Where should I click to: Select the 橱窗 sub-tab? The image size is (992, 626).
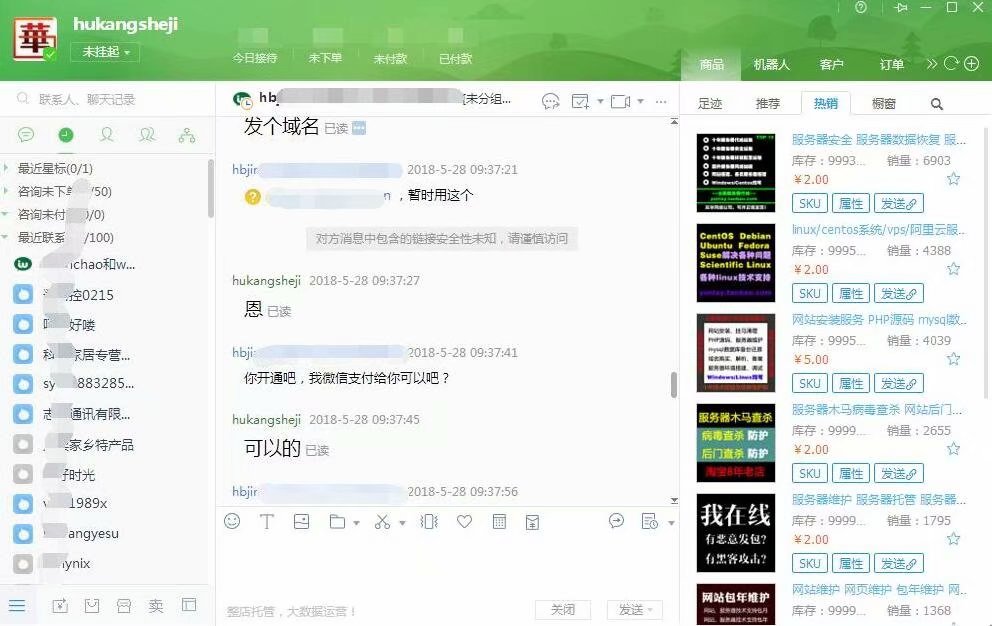[x=884, y=104]
